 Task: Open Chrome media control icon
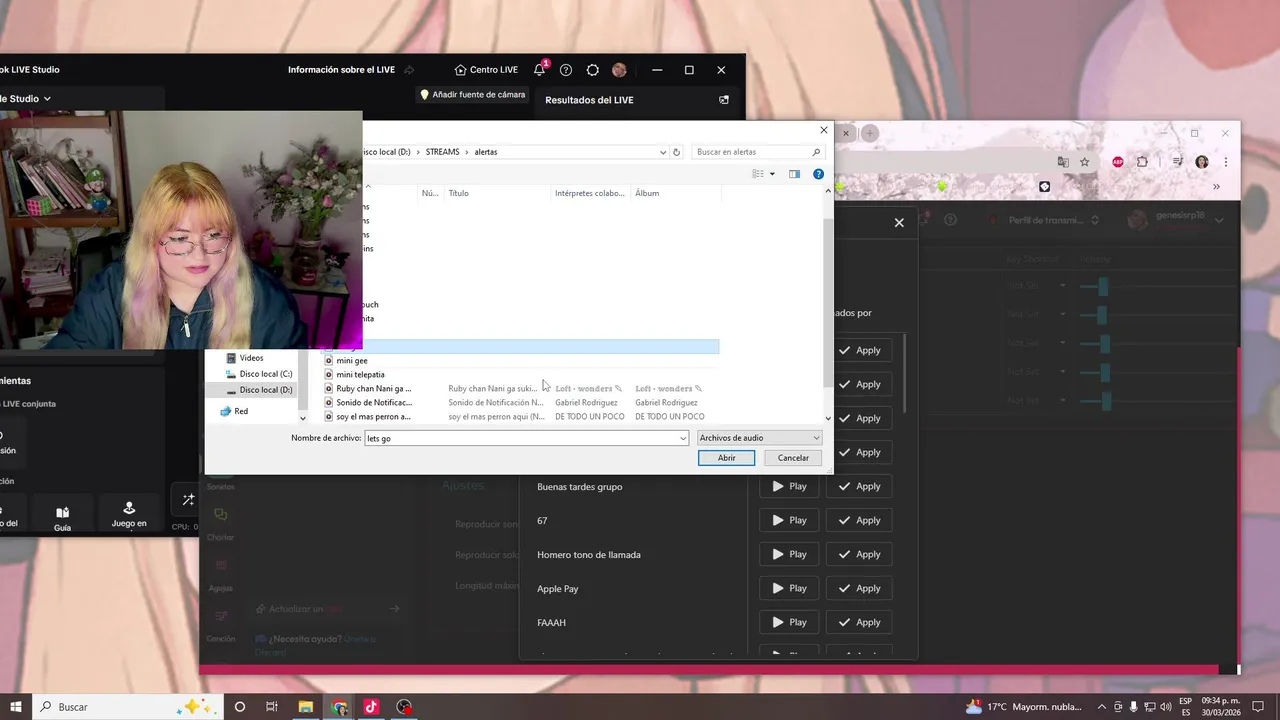coord(1178,162)
